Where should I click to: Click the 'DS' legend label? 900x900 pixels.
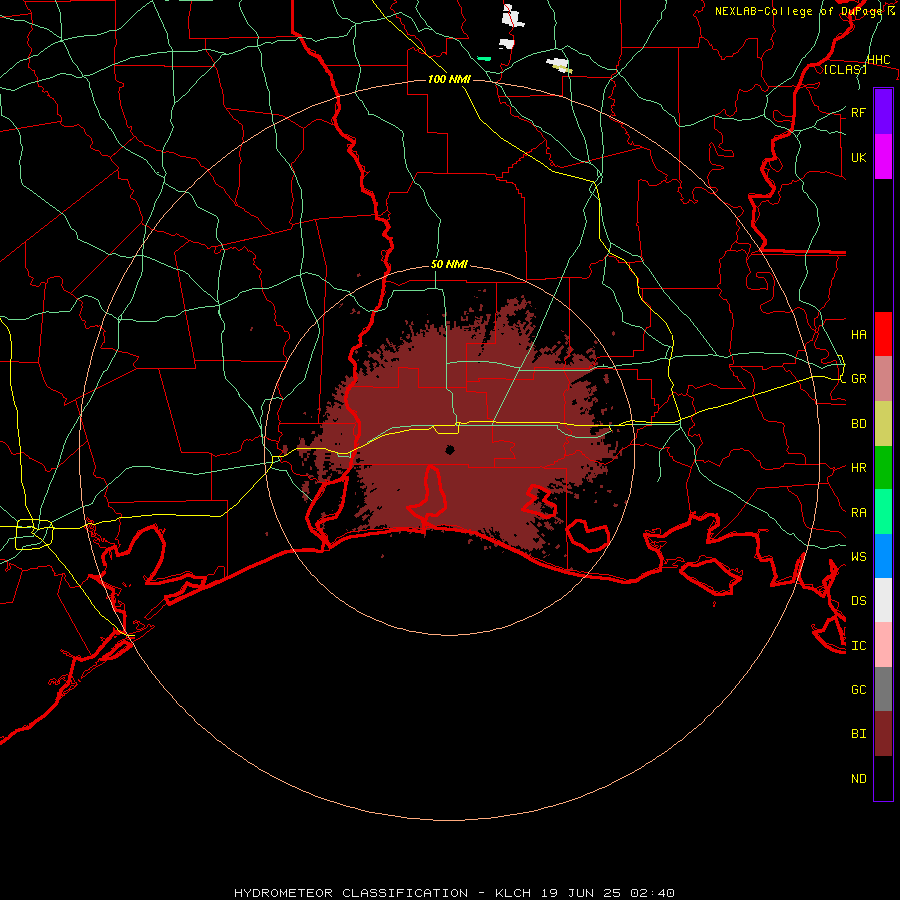click(x=858, y=600)
